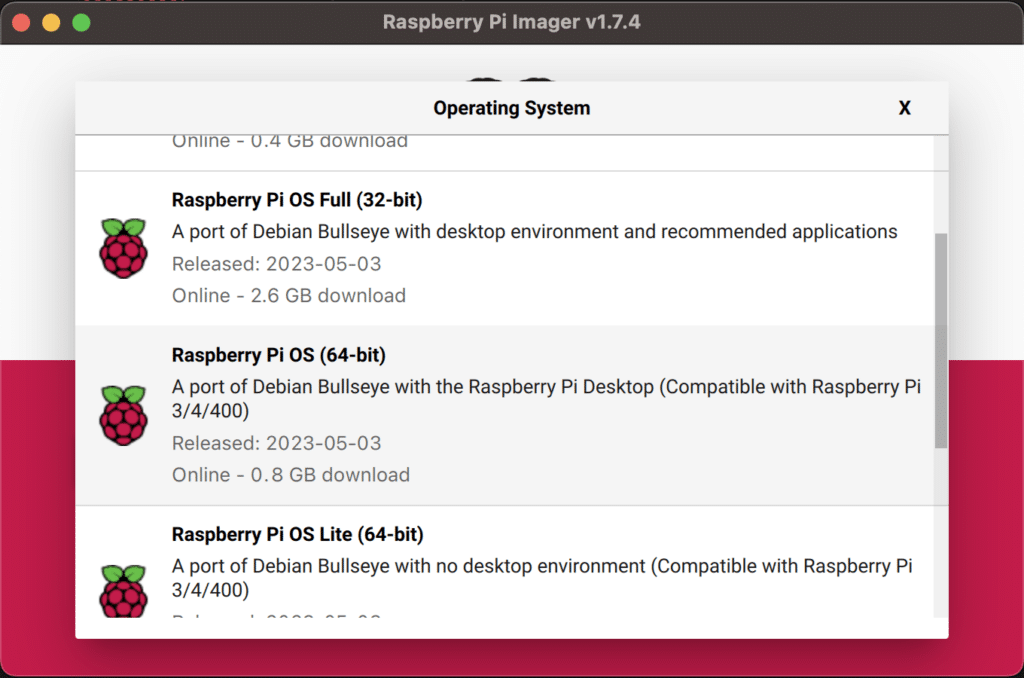This screenshot has height=678, width=1024.
Task: Select Raspberry Pi OS Full (32-bit) title
Action: [x=297, y=200]
